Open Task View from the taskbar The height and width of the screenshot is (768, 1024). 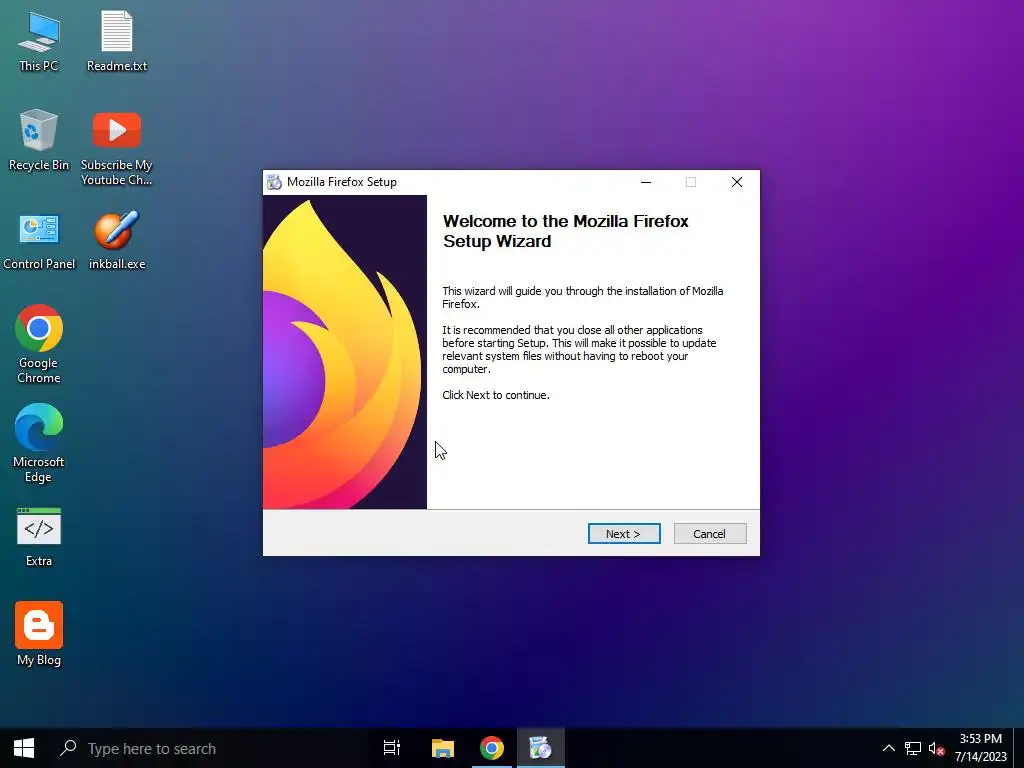(392, 748)
